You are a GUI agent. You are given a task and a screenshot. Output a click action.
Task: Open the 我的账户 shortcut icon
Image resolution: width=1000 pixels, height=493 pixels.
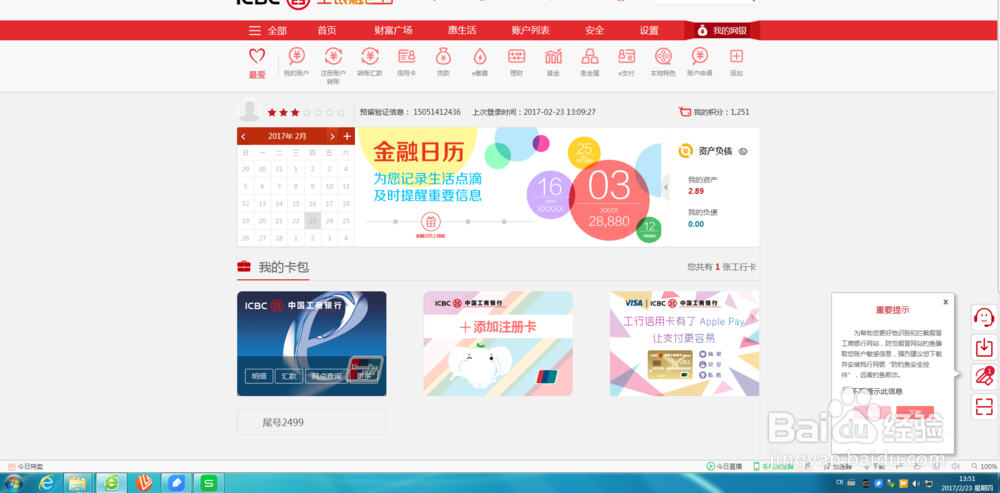pyautogui.click(x=297, y=56)
